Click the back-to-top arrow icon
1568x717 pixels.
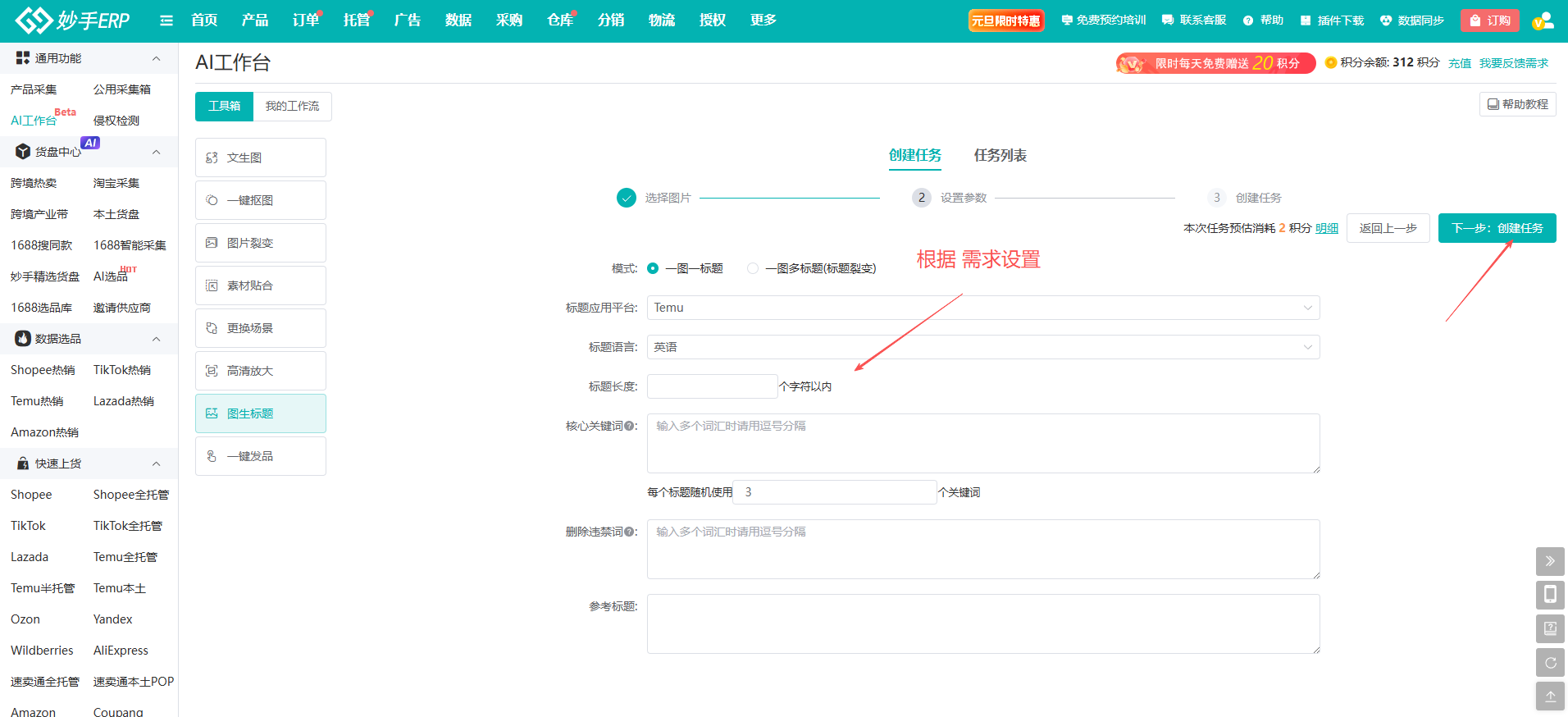tap(1550, 696)
